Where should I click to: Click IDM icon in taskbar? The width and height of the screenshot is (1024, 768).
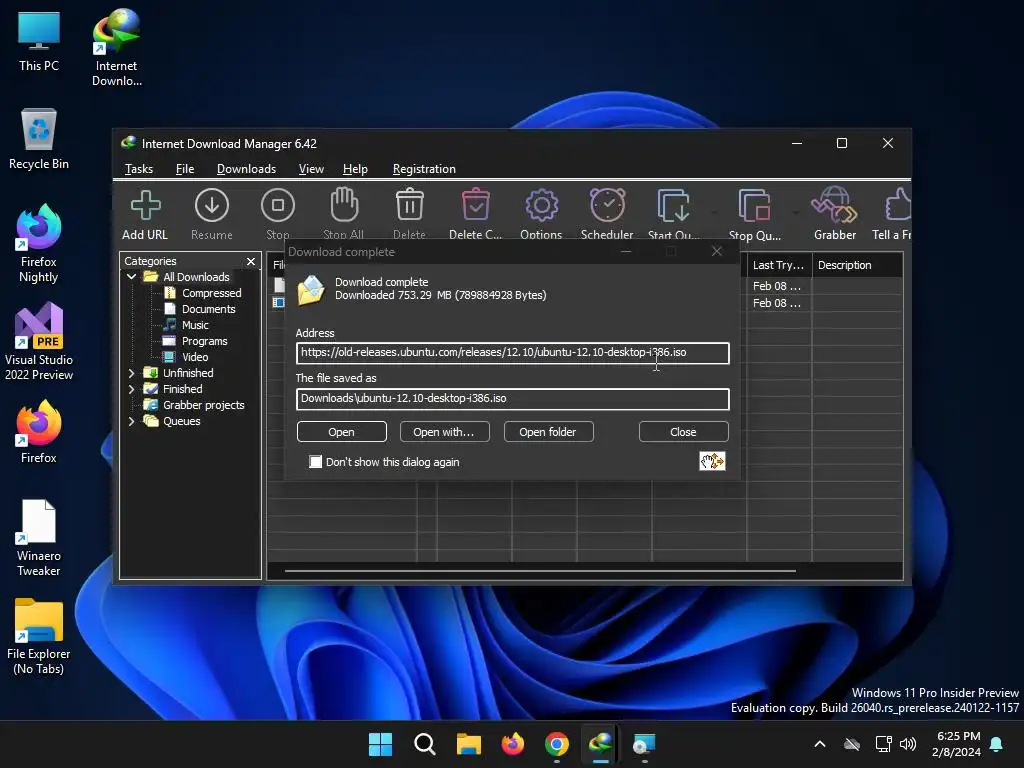click(x=600, y=744)
